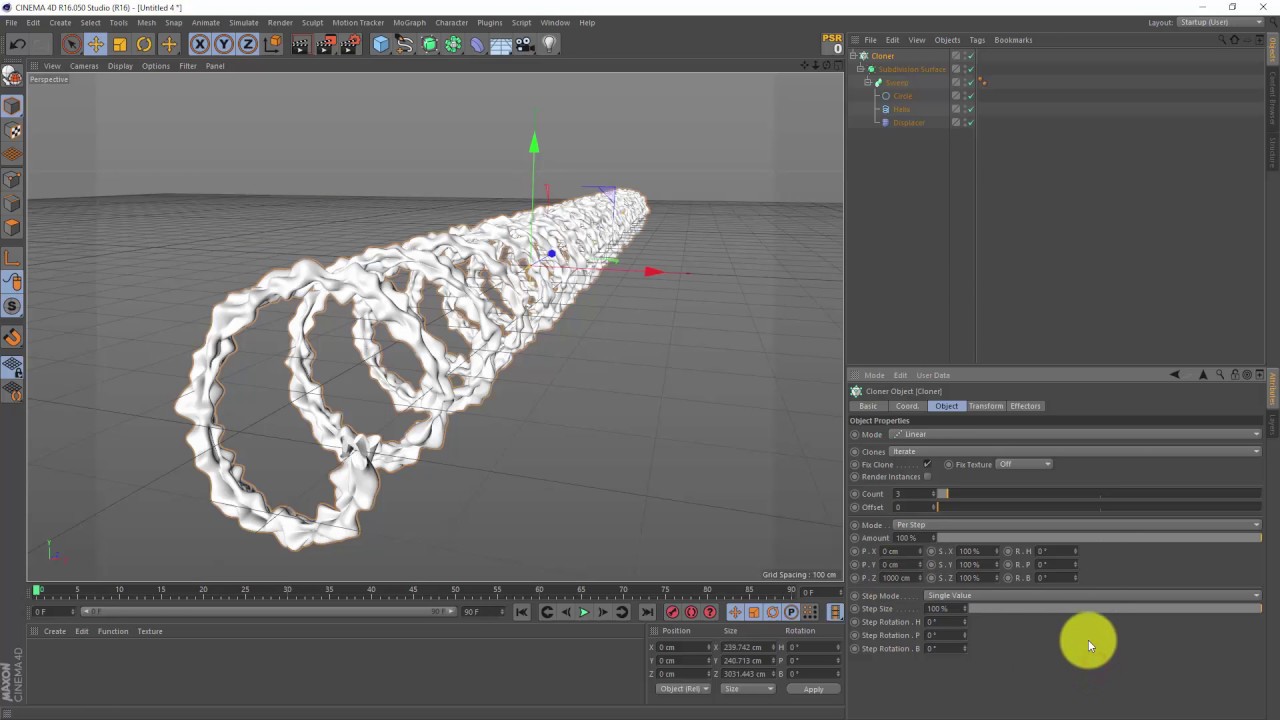1280x720 pixels.
Task: Switch to the Transform tab
Action: pyautogui.click(x=985, y=406)
